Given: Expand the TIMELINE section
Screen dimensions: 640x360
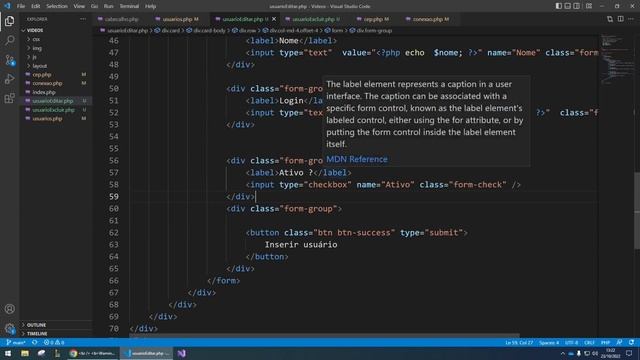Looking at the screenshot, I should pos(37,333).
